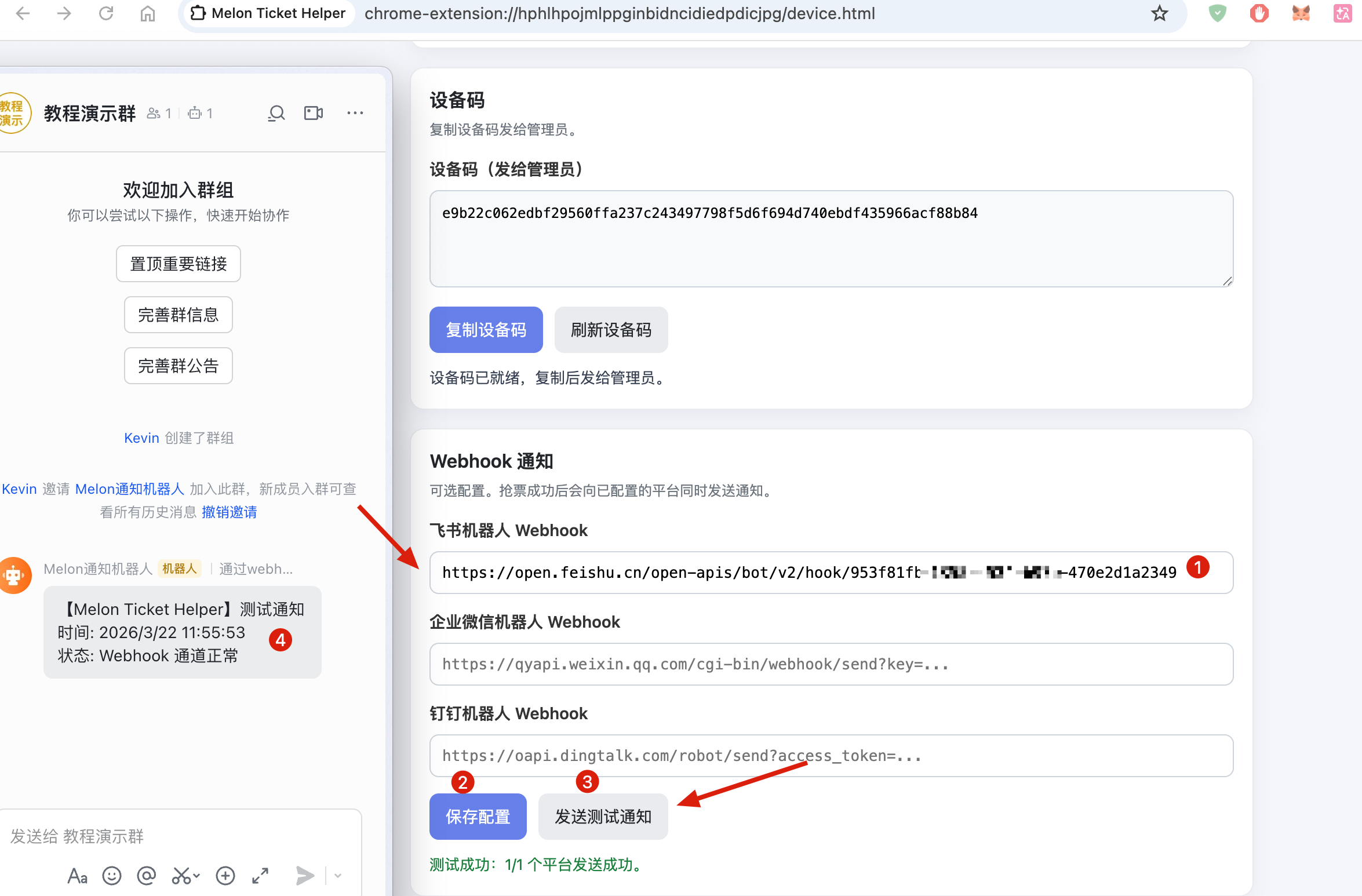1362x896 pixels.
Task: Focus the 发送给 教程演示群 message box
Action: pyautogui.click(x=180, y=836)
